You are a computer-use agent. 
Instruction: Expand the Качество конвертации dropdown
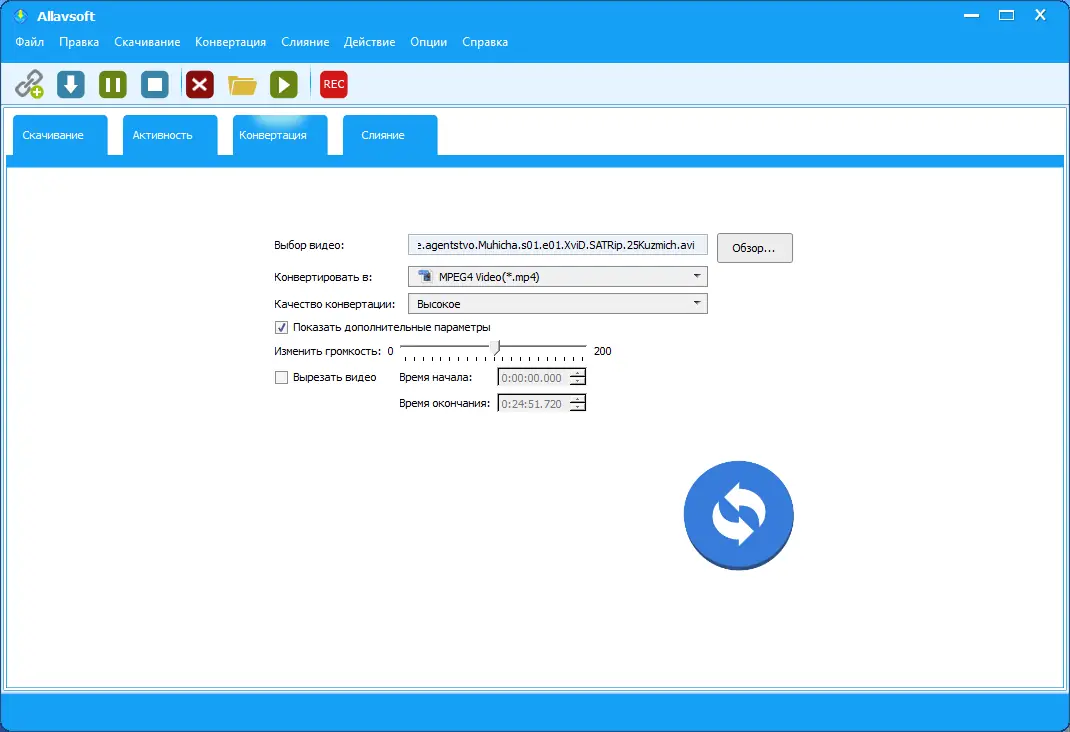[x=558, y=304]
